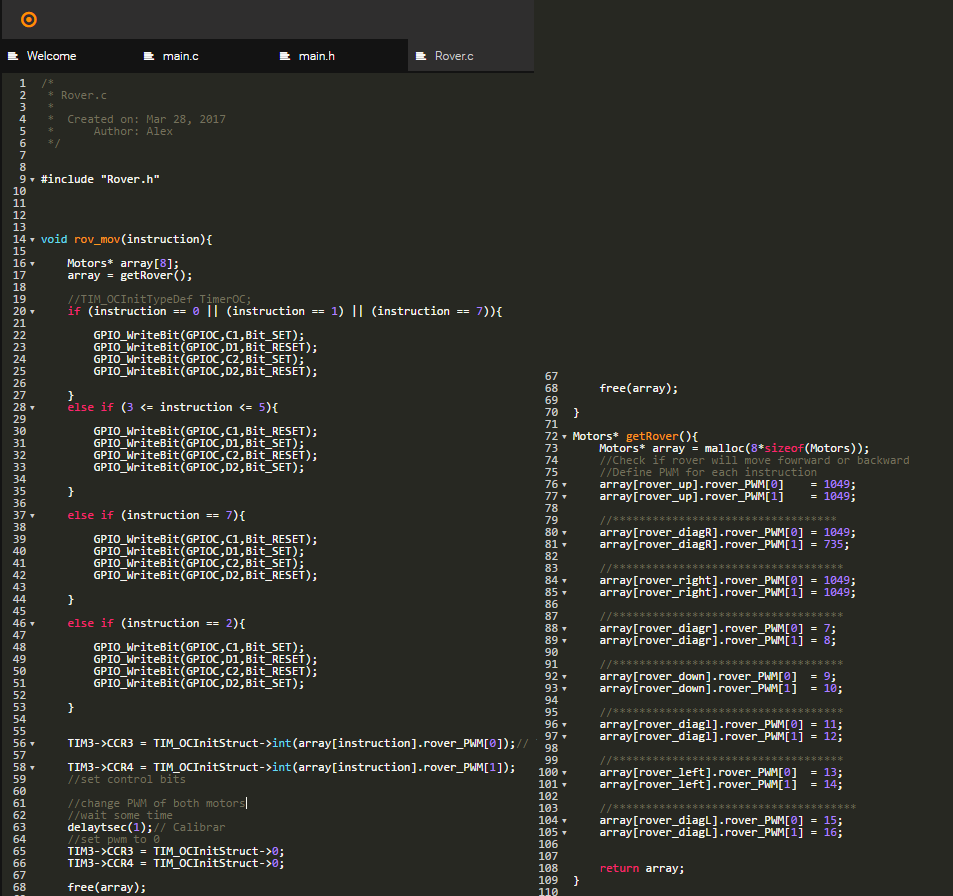Collapse the include fold arrow at line 9
This screenshot has width=953, height=896.
32,180
